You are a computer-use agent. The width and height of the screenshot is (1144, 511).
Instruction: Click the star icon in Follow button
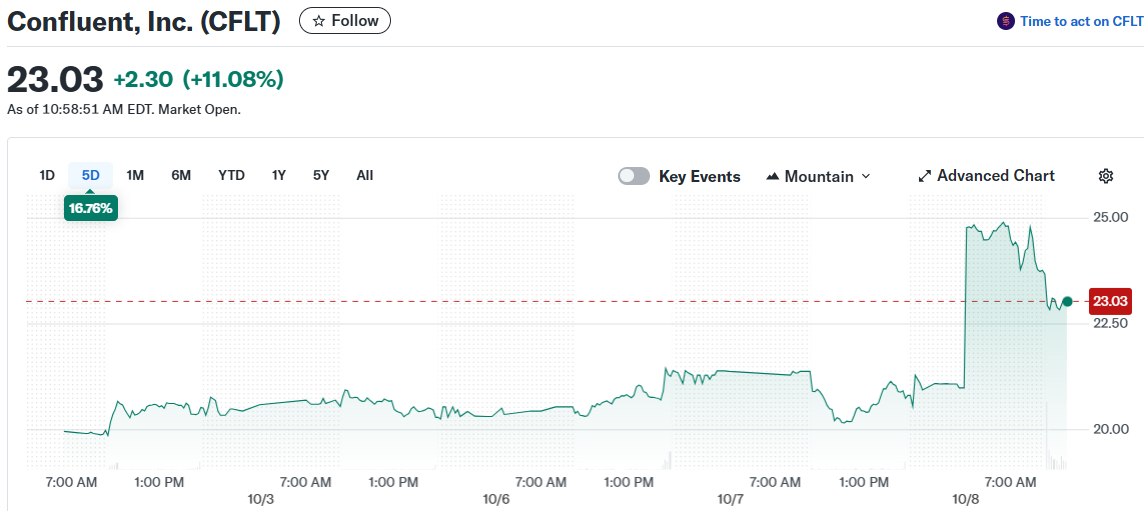tap(319, 21)
